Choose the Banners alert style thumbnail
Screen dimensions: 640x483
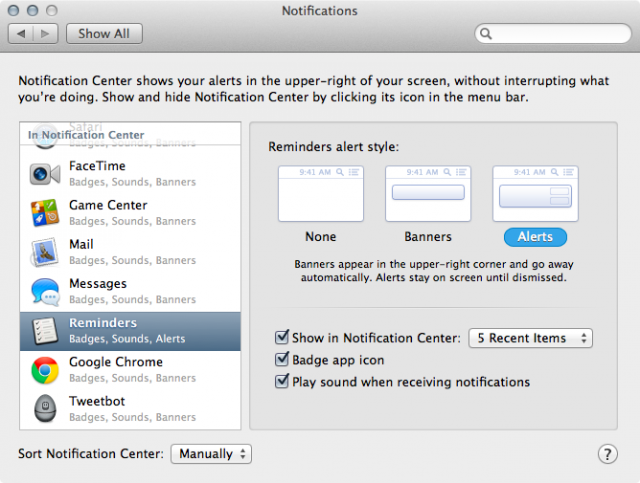[x=428, y=194]
